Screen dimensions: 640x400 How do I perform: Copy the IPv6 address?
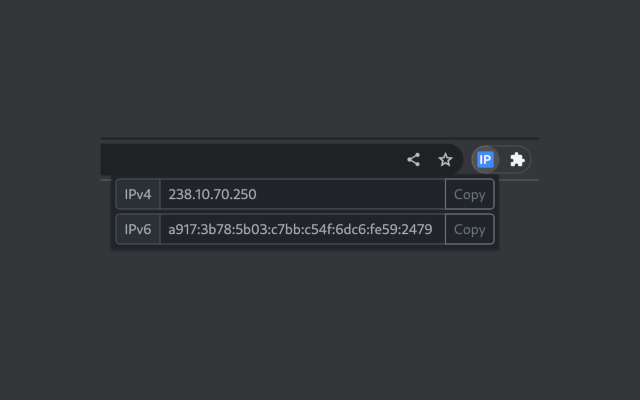tap(469, 229)
